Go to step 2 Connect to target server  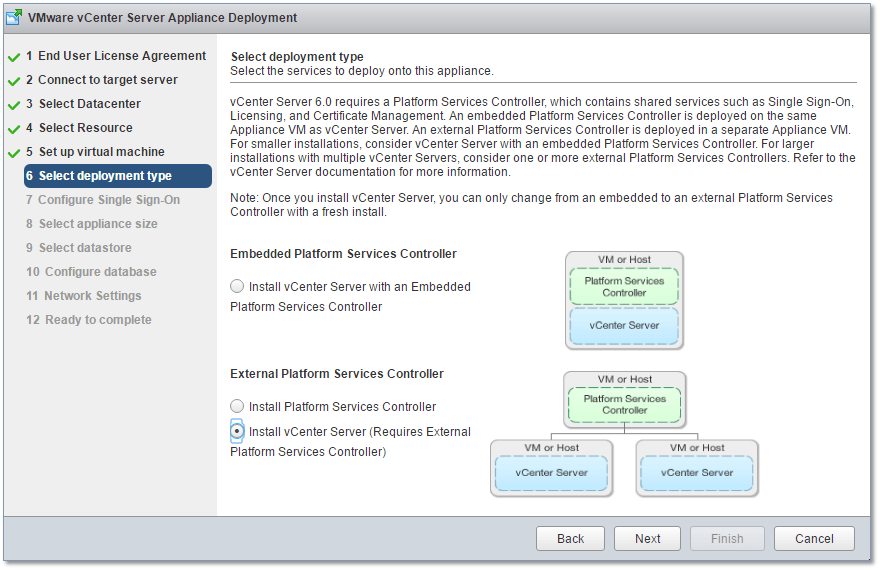tap(102, 80)
